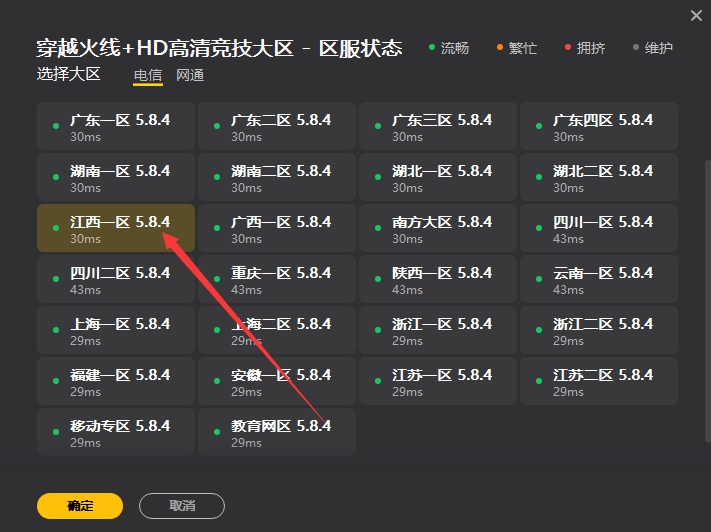Select server 上海一区 5.8.4
The height and width of the screenshot is (532, 711).
(x=116, y=330)
